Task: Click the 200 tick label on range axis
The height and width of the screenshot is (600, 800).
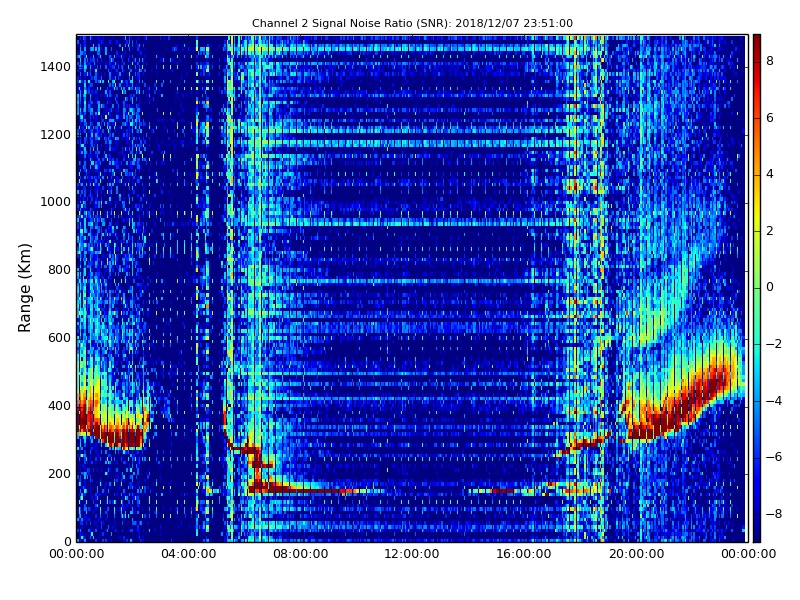Action: pyautogui.click(x=59, y=473)
